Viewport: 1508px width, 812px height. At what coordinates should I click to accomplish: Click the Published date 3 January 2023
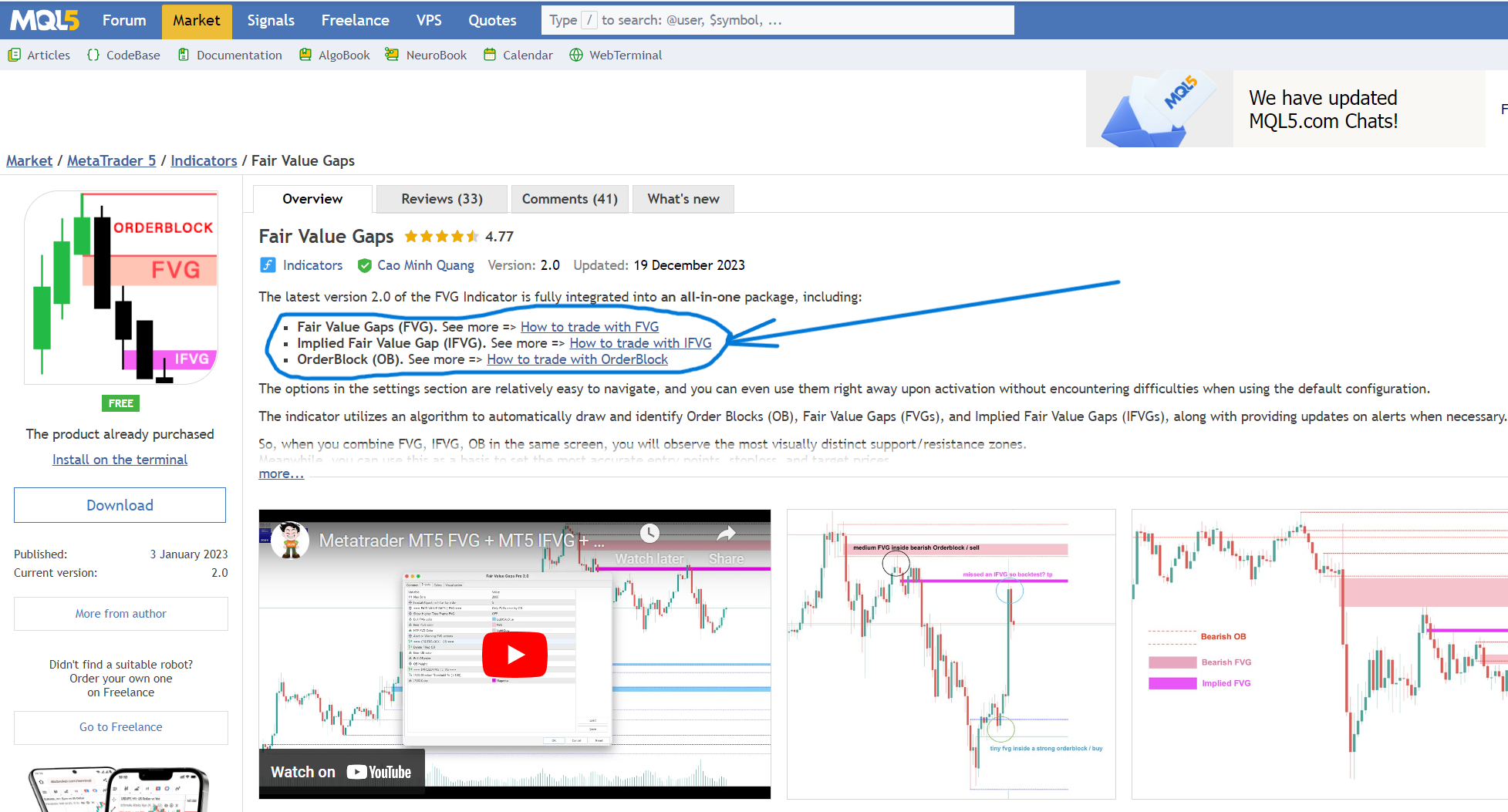click(189, 554)
